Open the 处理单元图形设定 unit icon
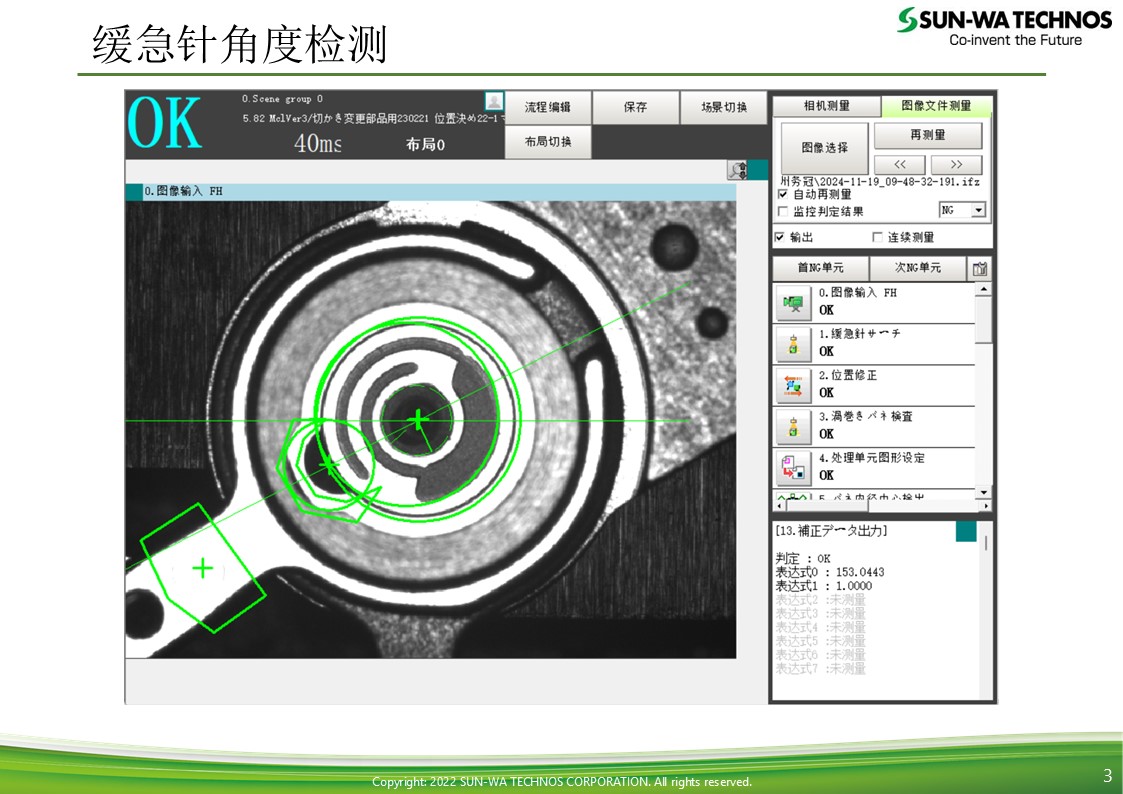The height and width of the screenshot is (794, 1123). pos(794,467)
